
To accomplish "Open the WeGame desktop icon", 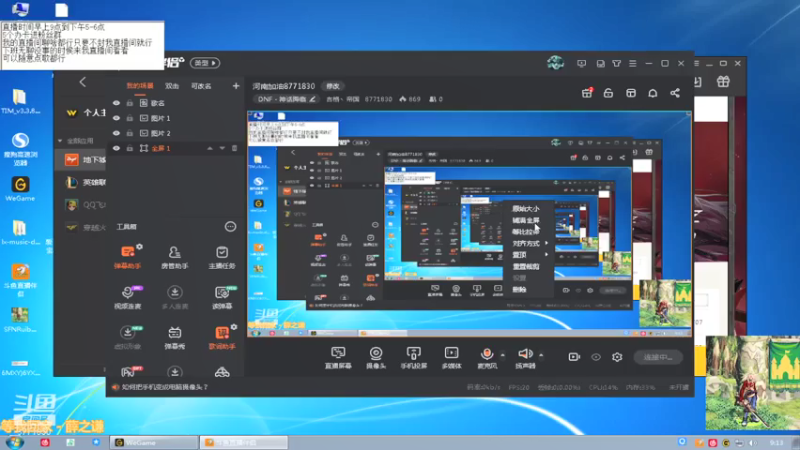I will point(20,189).
